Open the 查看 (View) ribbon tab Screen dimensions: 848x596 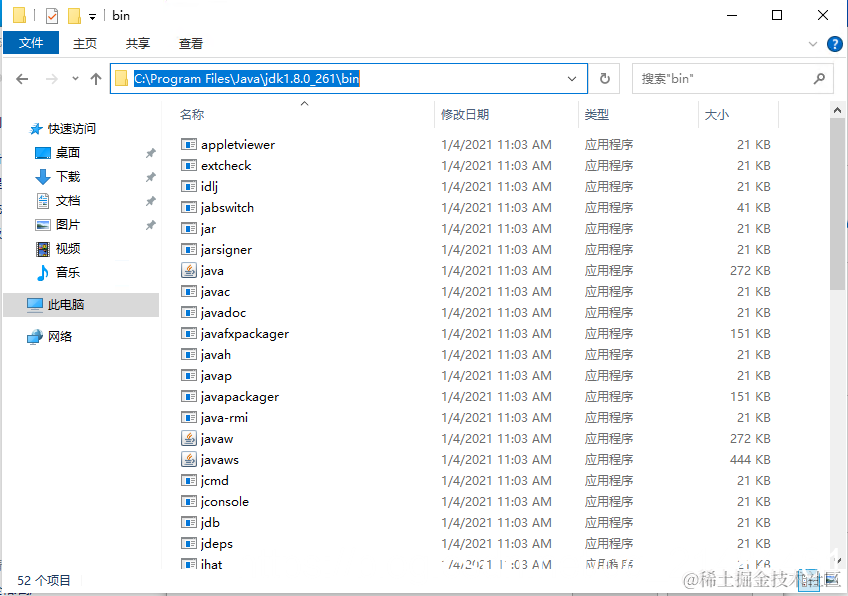190,43
